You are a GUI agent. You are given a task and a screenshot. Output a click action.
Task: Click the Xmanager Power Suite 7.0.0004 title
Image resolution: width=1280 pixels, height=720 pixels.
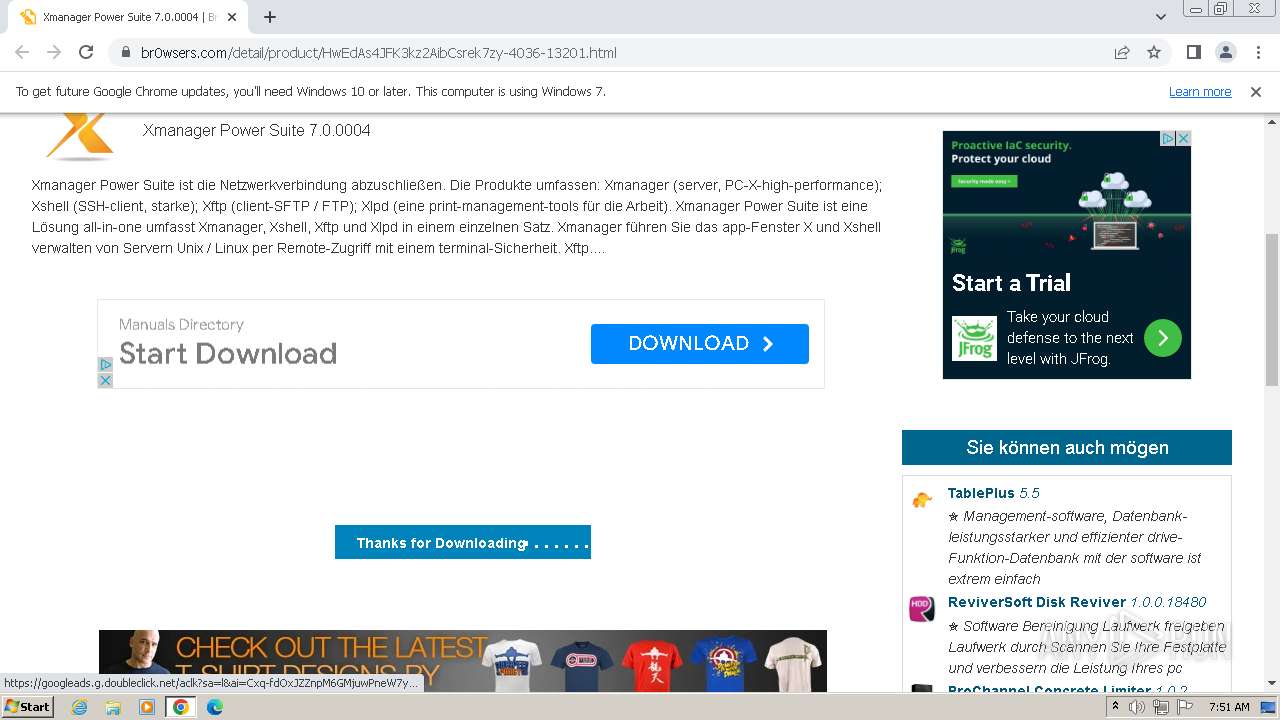click(x=257, y=130)
